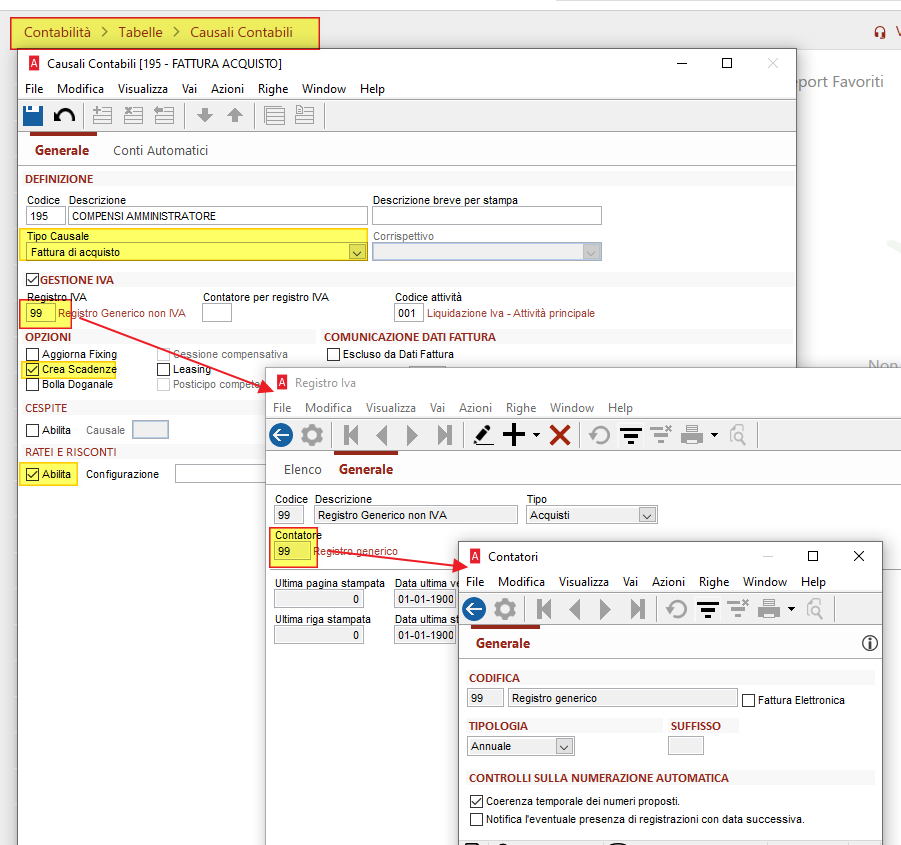Expand the Tipologia Annuale dropdown
The height and width of the screenshot is (845, 901).
point(564,746)
